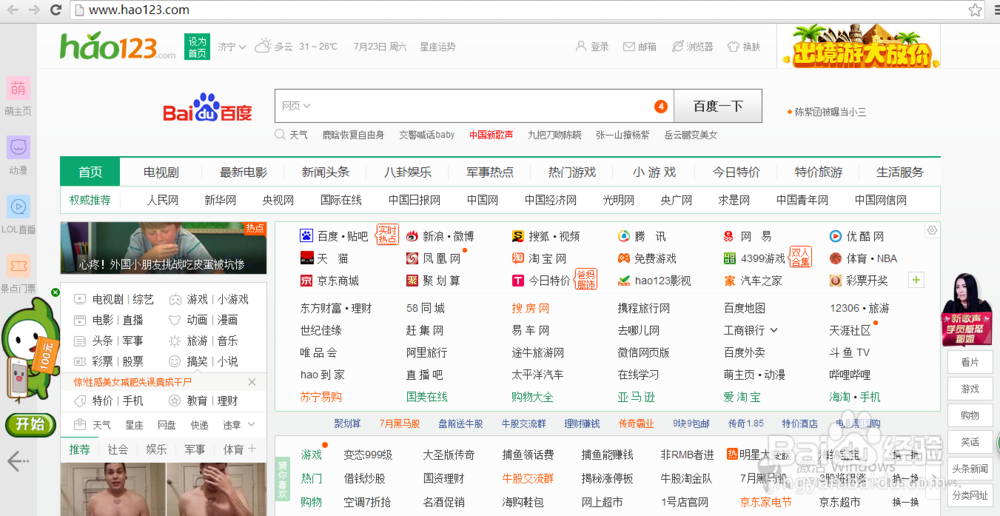Open the 济宁 city dropdown
Image resolution: width=1000 pixels, height=516 pixels.
point(232,47)
